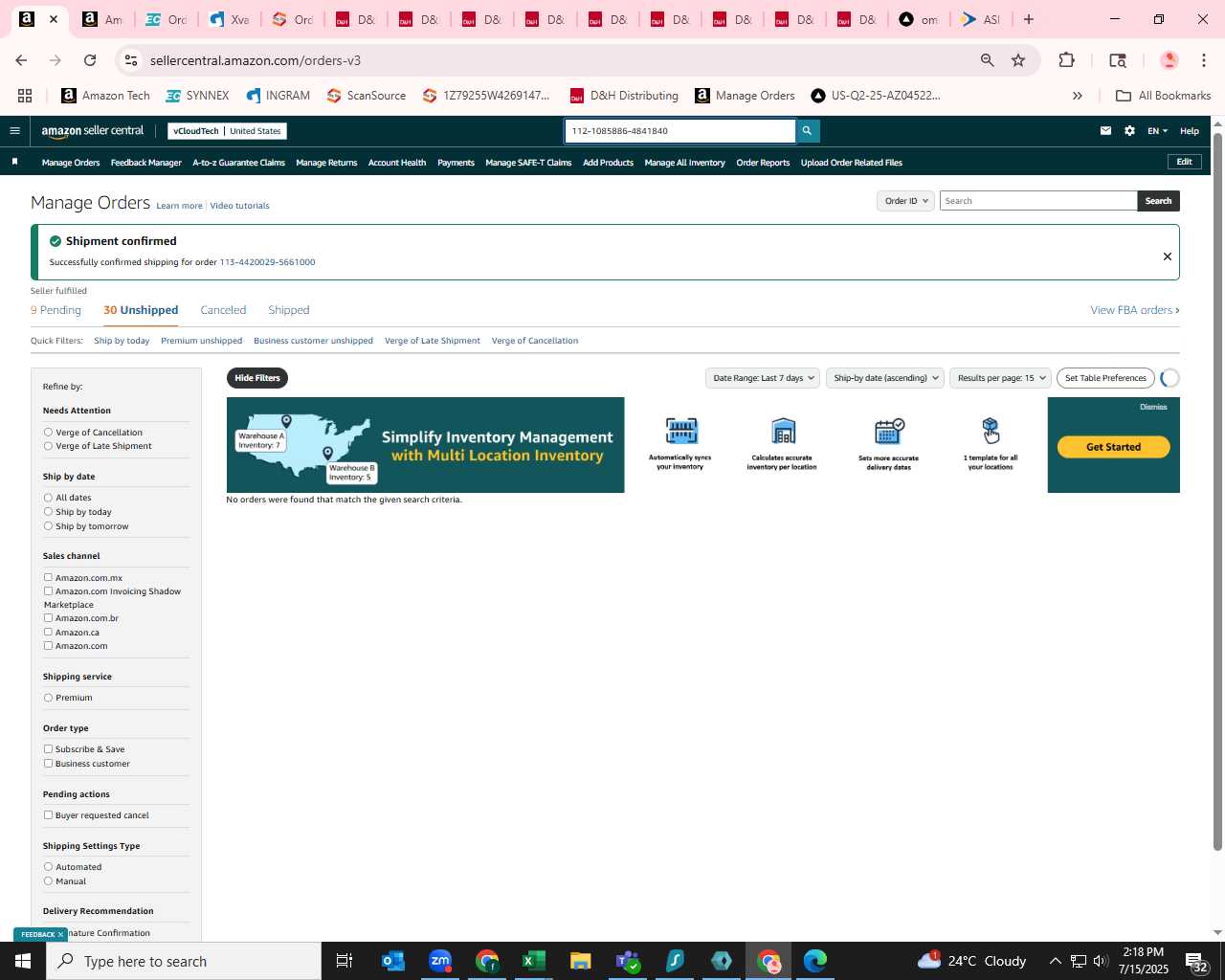
Task: Select the Ship by tomorrow radio option
Action: click(48, 526)
